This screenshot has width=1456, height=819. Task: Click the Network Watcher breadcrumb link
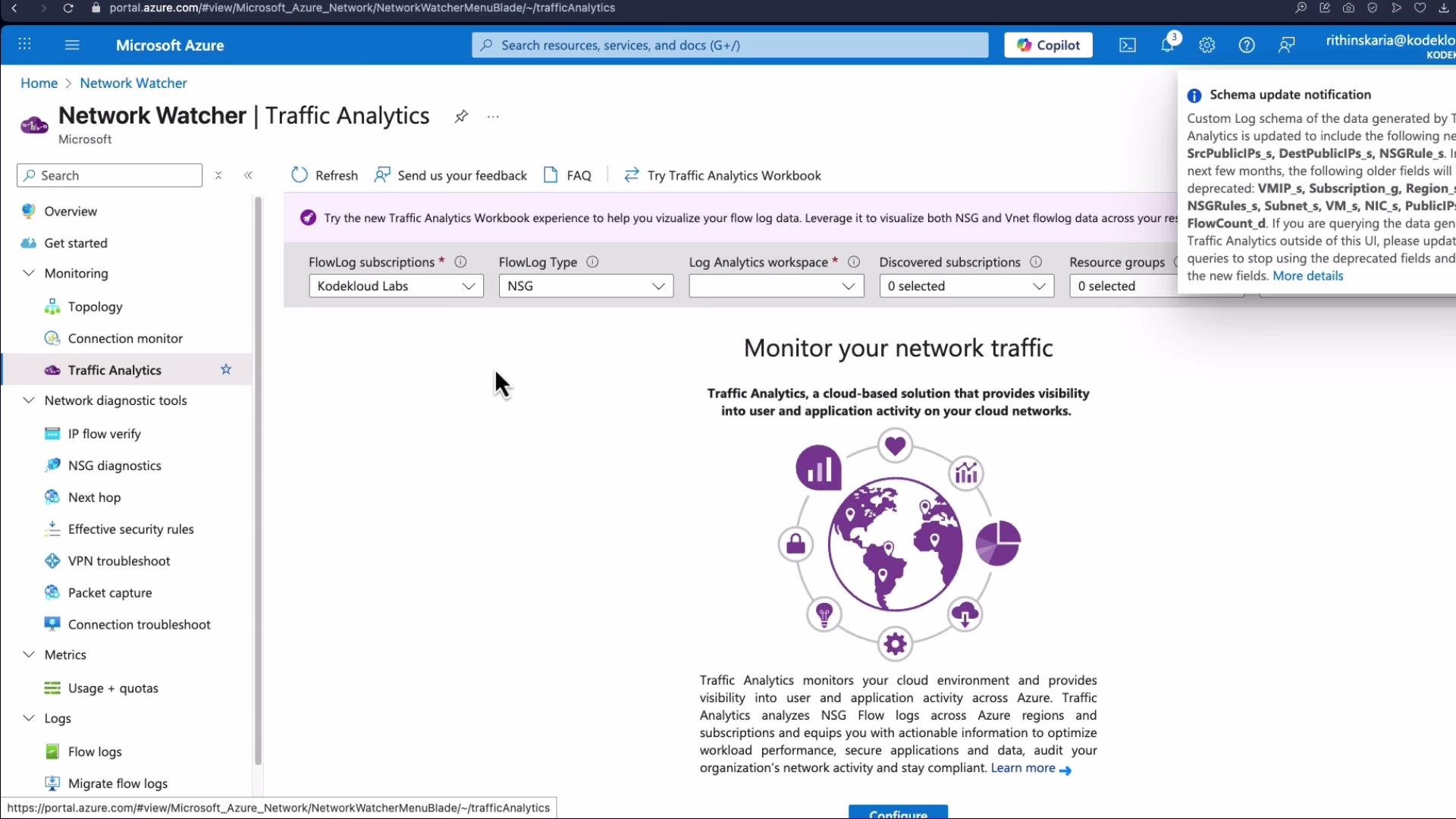133,83
